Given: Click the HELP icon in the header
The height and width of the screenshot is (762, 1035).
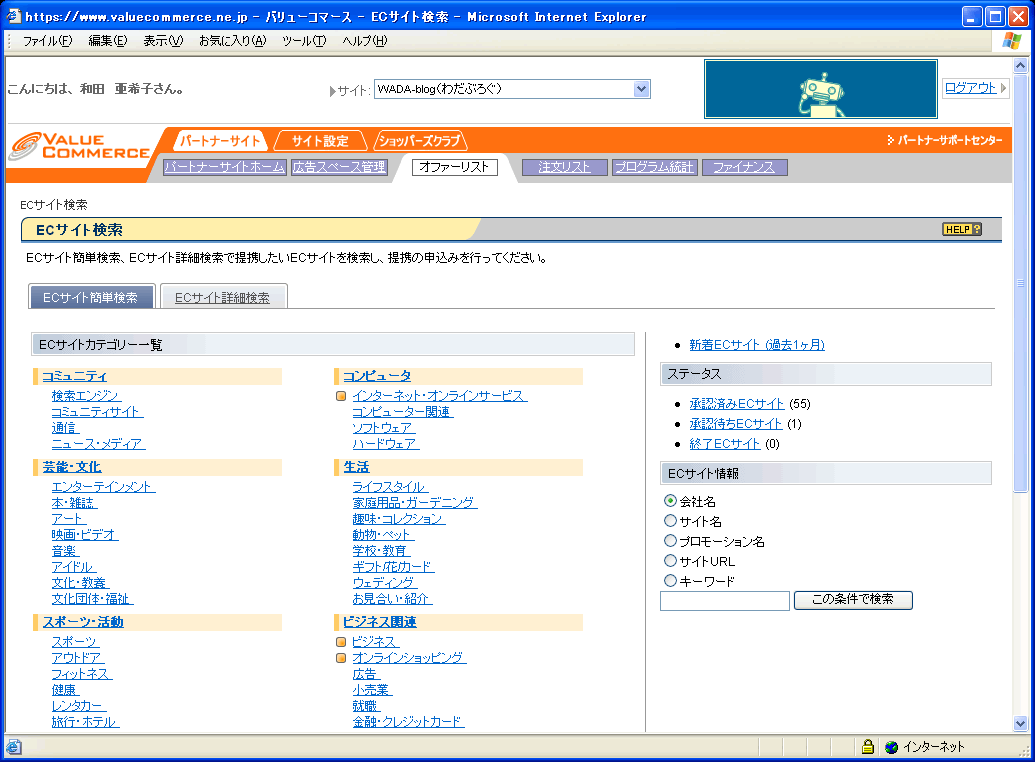Looking at the screenshot, I should point(962,230).
